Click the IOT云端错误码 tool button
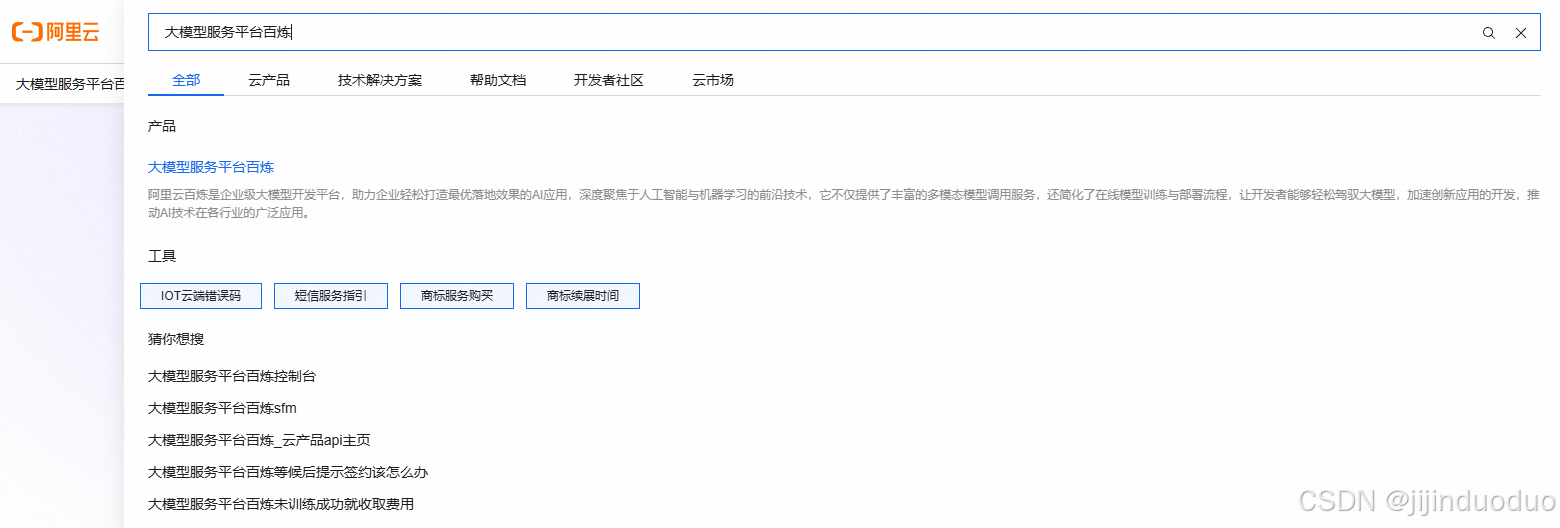 201,296
